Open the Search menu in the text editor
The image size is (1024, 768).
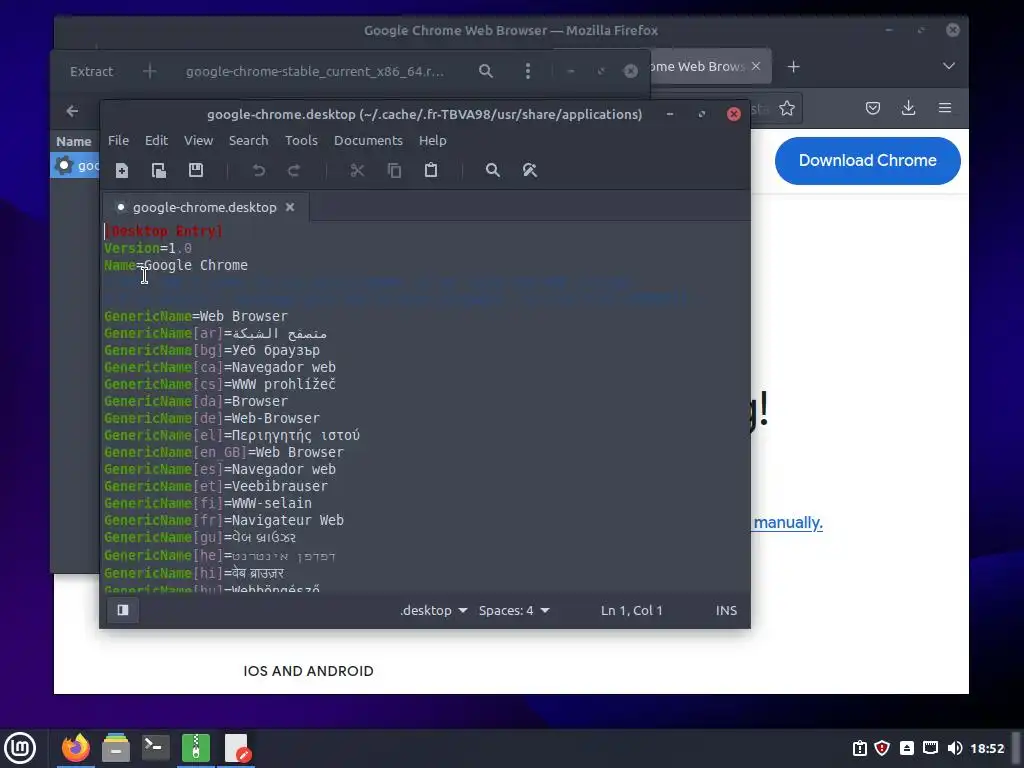click(x=248, y=140)
